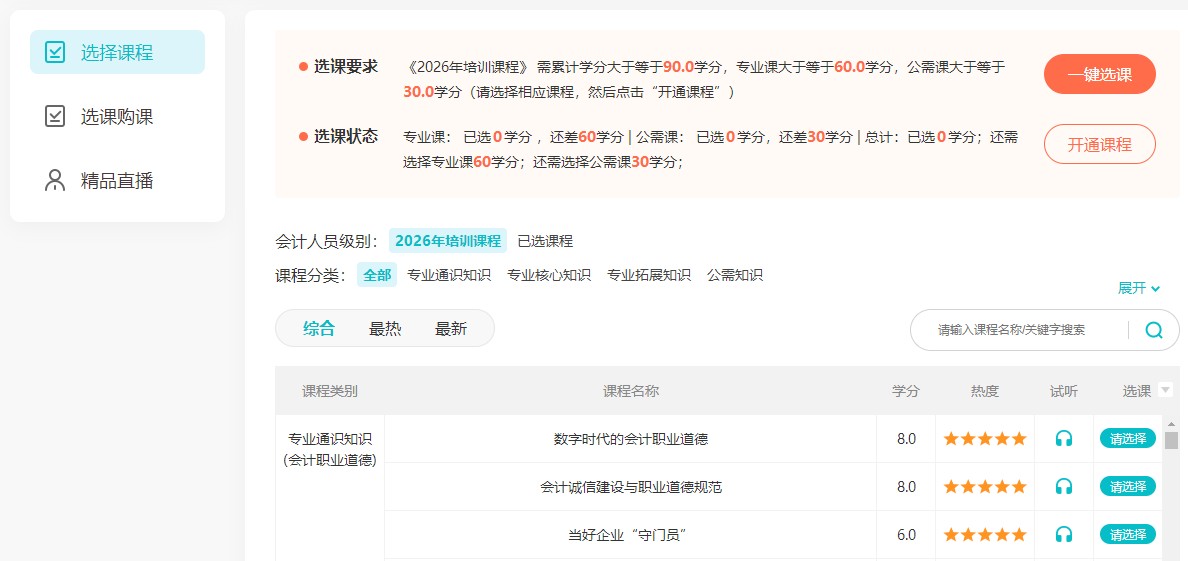Focus the course name search field
Image resolution: width=1188 pixels, height=561 pixels.
[1019, 330]
